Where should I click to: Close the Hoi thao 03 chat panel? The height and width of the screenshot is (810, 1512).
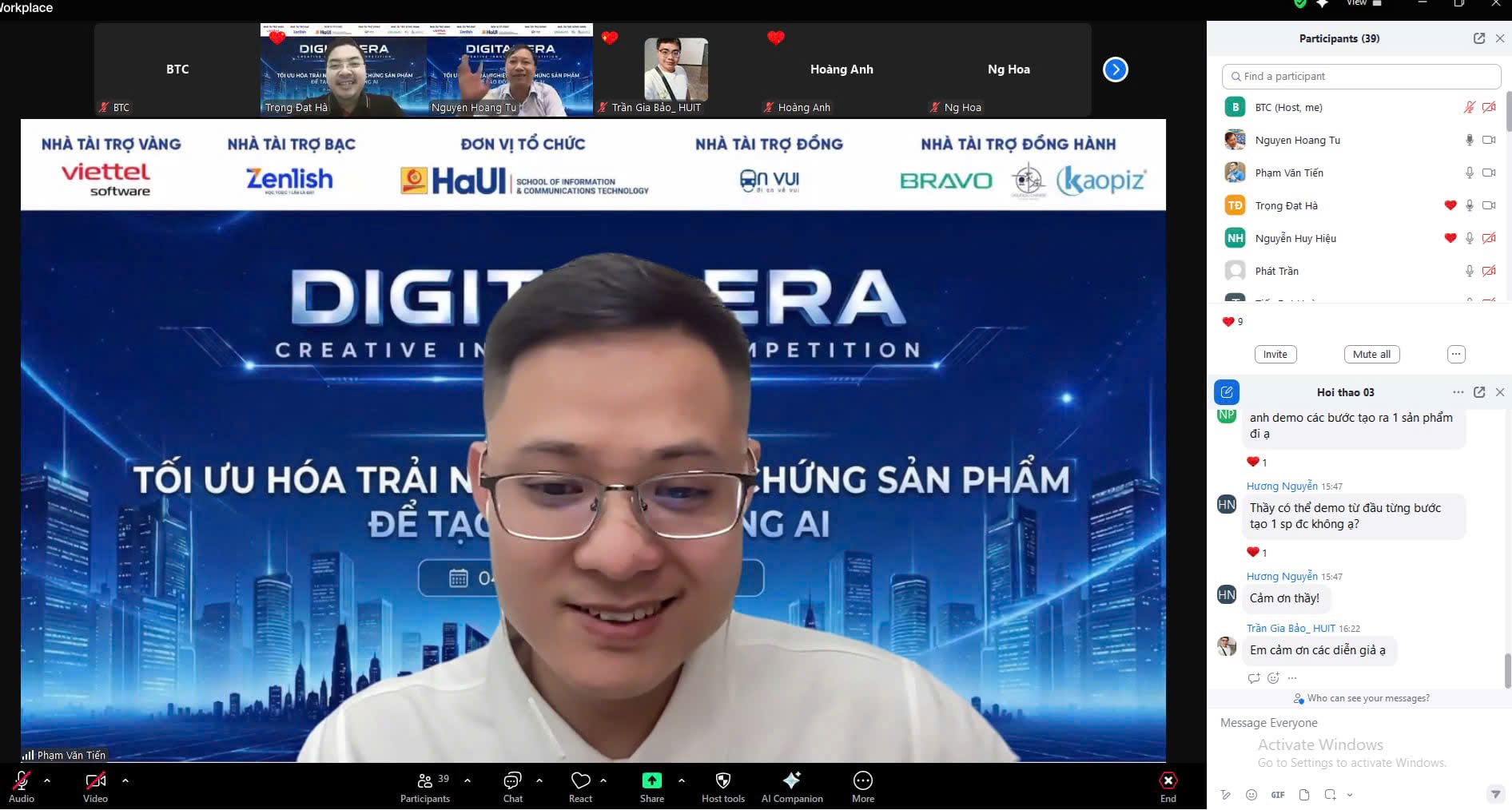[x=1500, y=392]
